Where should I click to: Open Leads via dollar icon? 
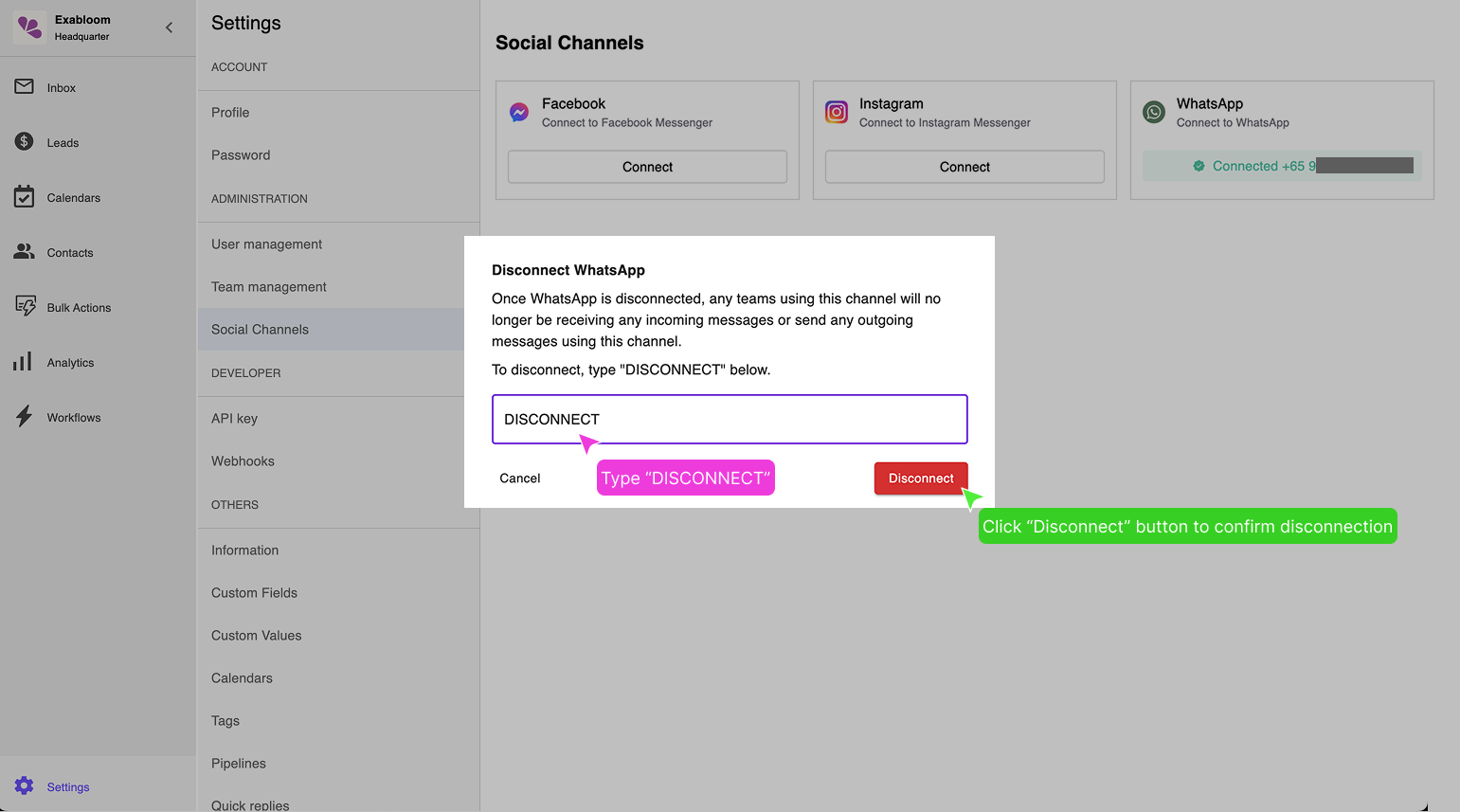[25, 142]
